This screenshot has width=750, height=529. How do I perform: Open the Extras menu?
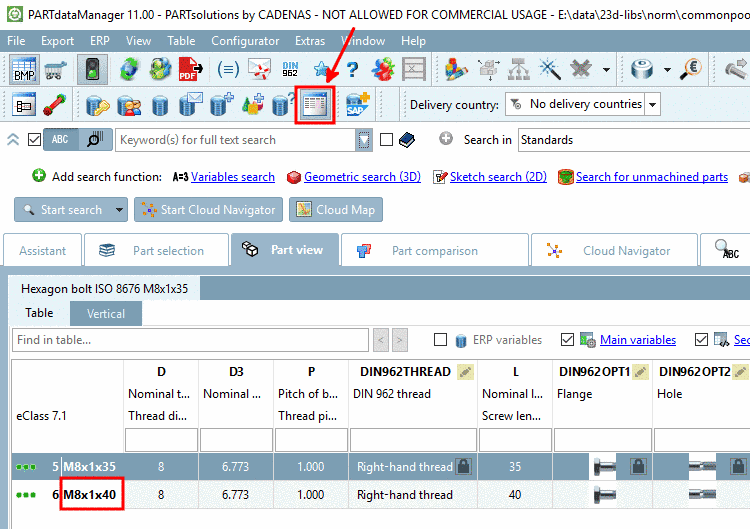pos(310,41)
